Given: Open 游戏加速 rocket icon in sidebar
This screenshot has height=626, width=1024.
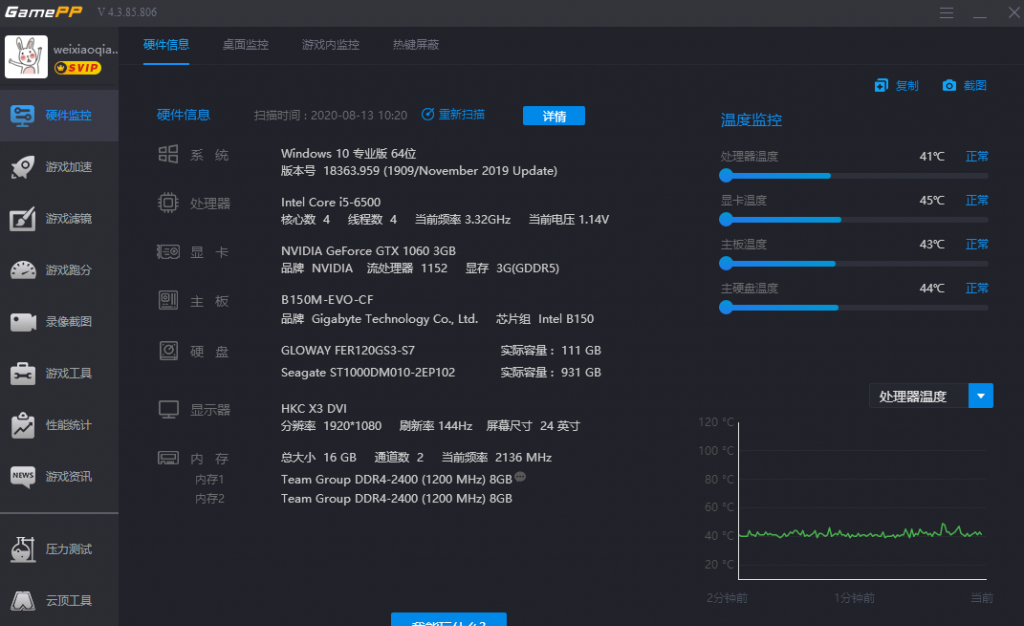Looking at the screenshot, I should coord(23,167).
